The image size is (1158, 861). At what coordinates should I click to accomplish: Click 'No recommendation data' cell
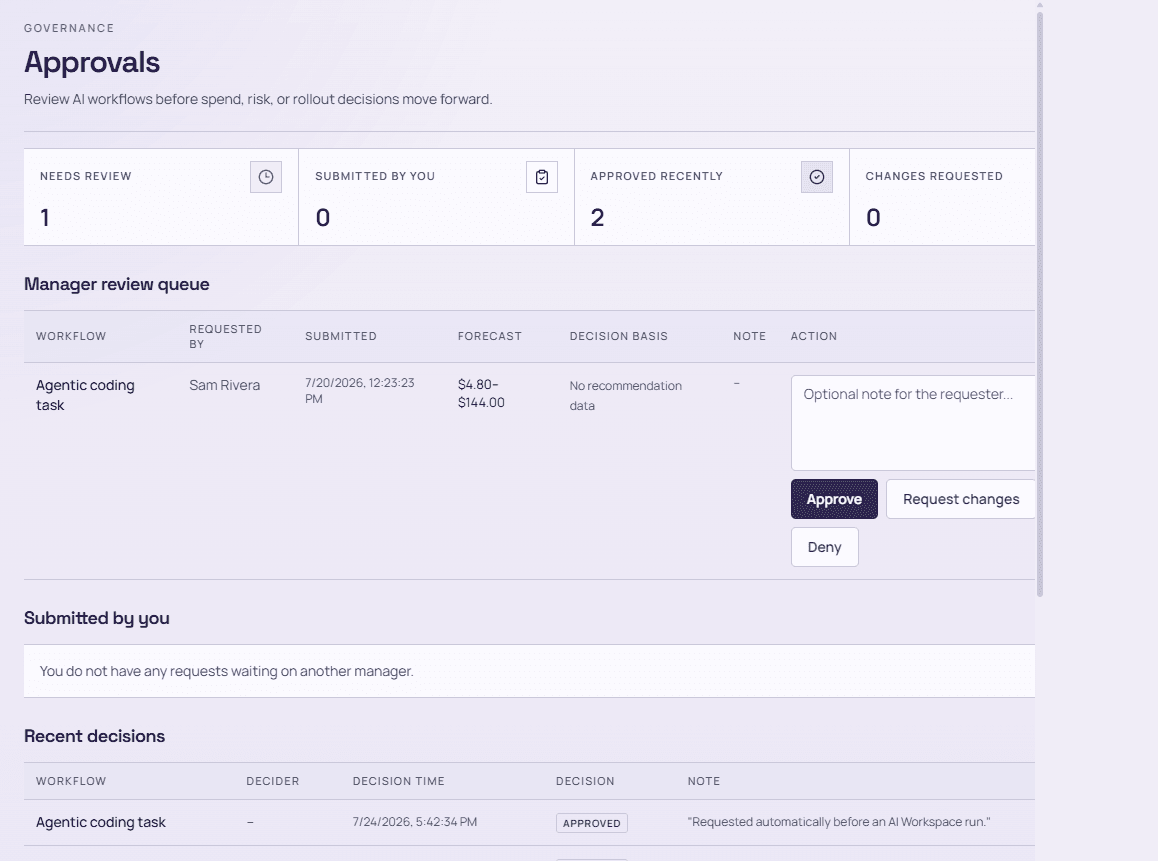626,395
